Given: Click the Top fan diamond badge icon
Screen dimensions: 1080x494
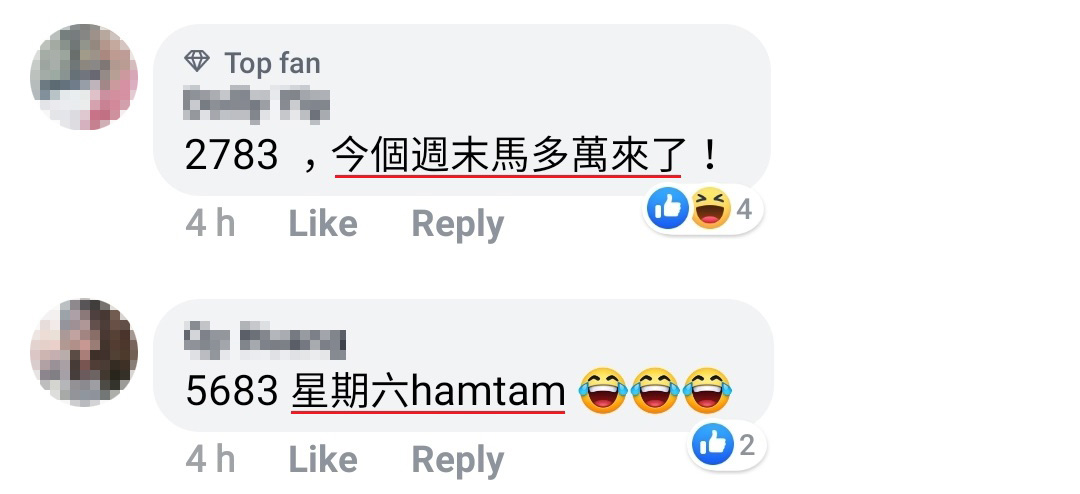Looking at the screenshot, I should (197, 62).
